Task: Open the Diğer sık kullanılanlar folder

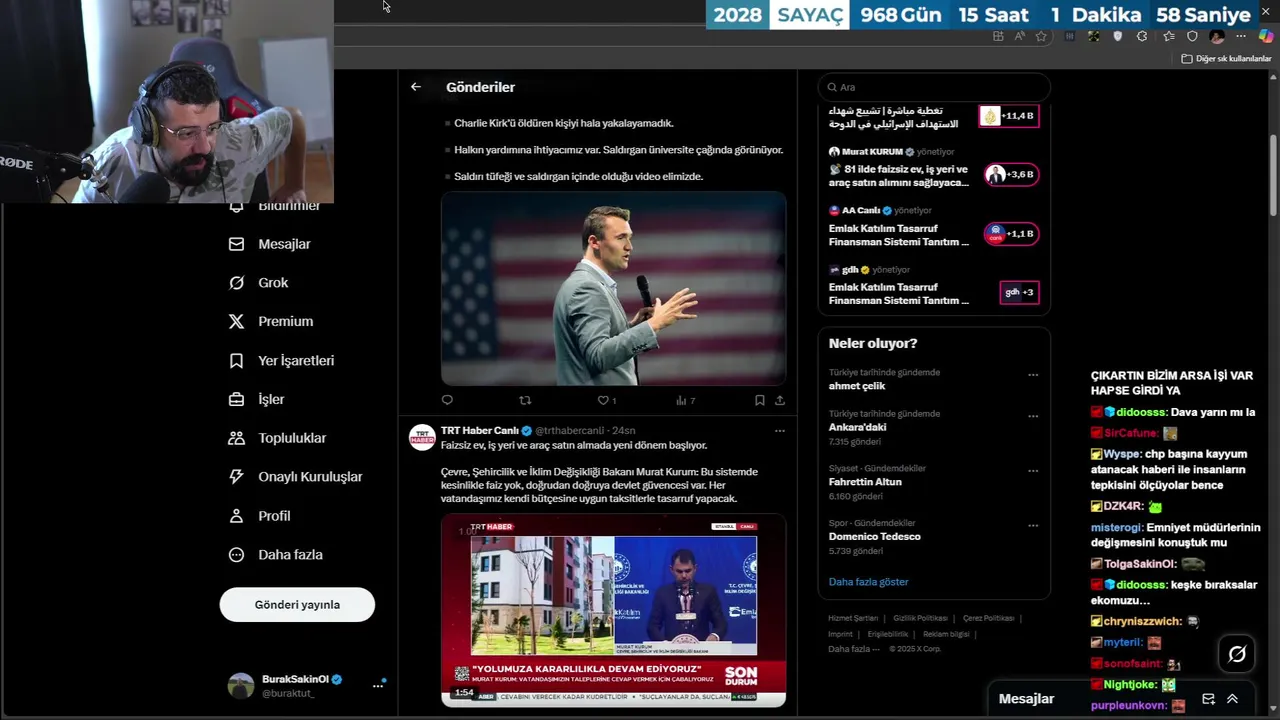Action: click(1226, 59)
